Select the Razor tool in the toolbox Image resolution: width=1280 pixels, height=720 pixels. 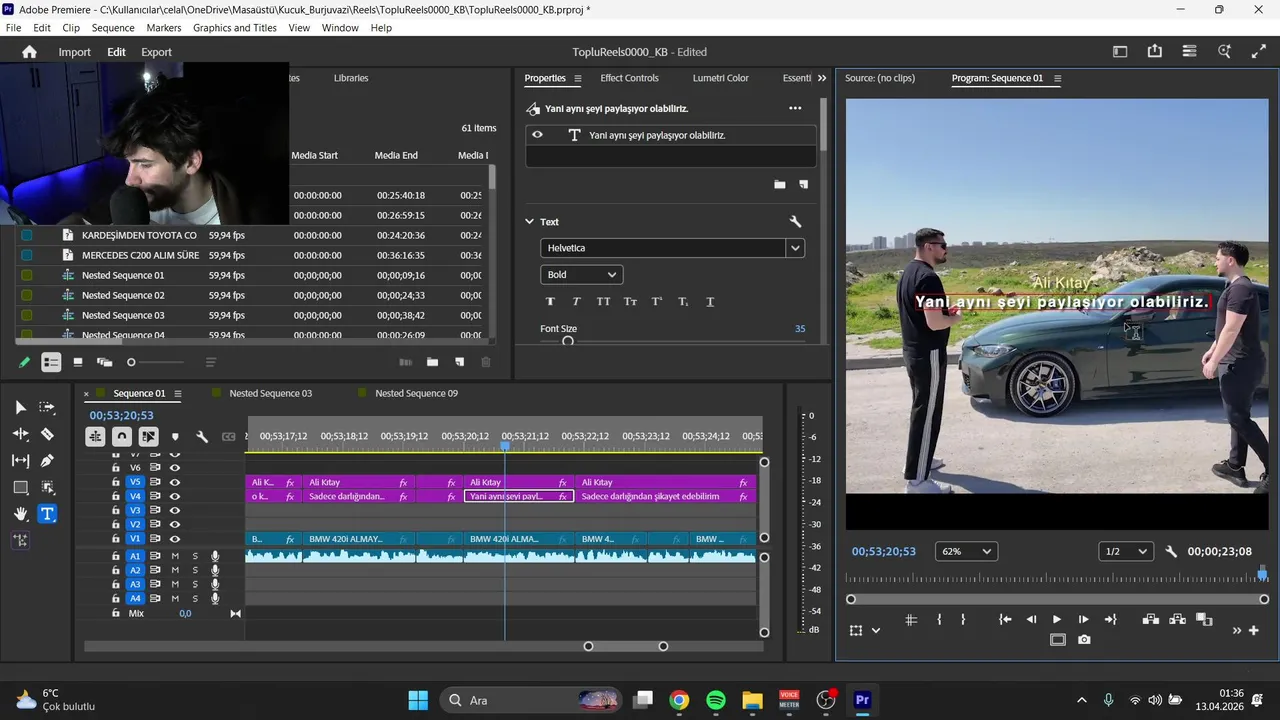coord(47,434)
